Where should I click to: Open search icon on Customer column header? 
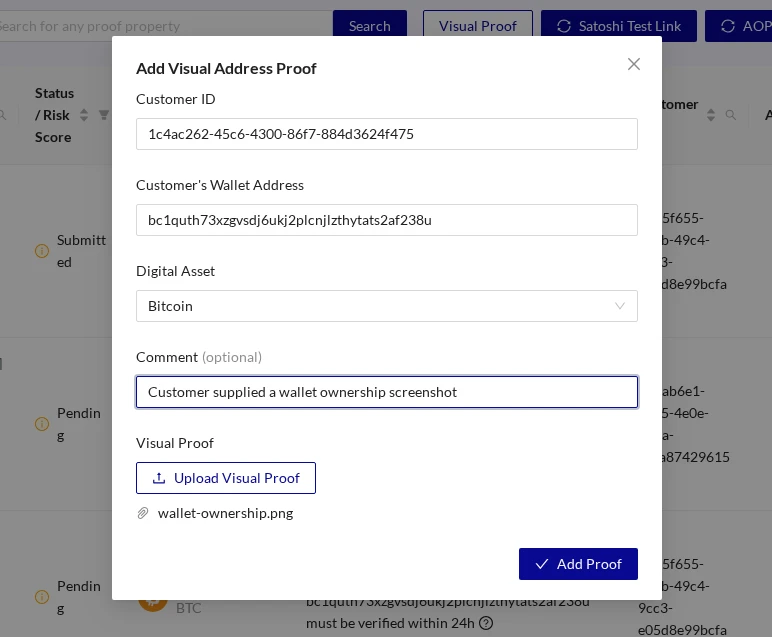[731, 115]
